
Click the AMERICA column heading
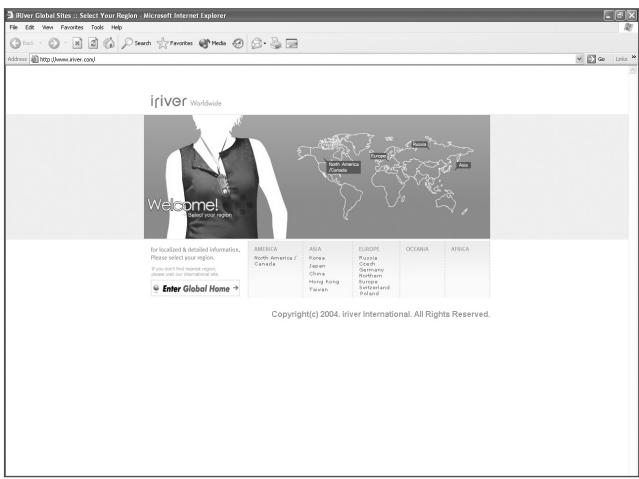[266, 249]
